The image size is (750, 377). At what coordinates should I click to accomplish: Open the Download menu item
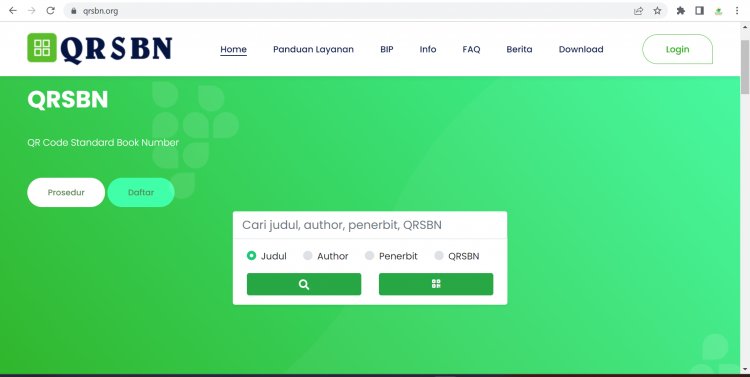click(x=581, y=49)
